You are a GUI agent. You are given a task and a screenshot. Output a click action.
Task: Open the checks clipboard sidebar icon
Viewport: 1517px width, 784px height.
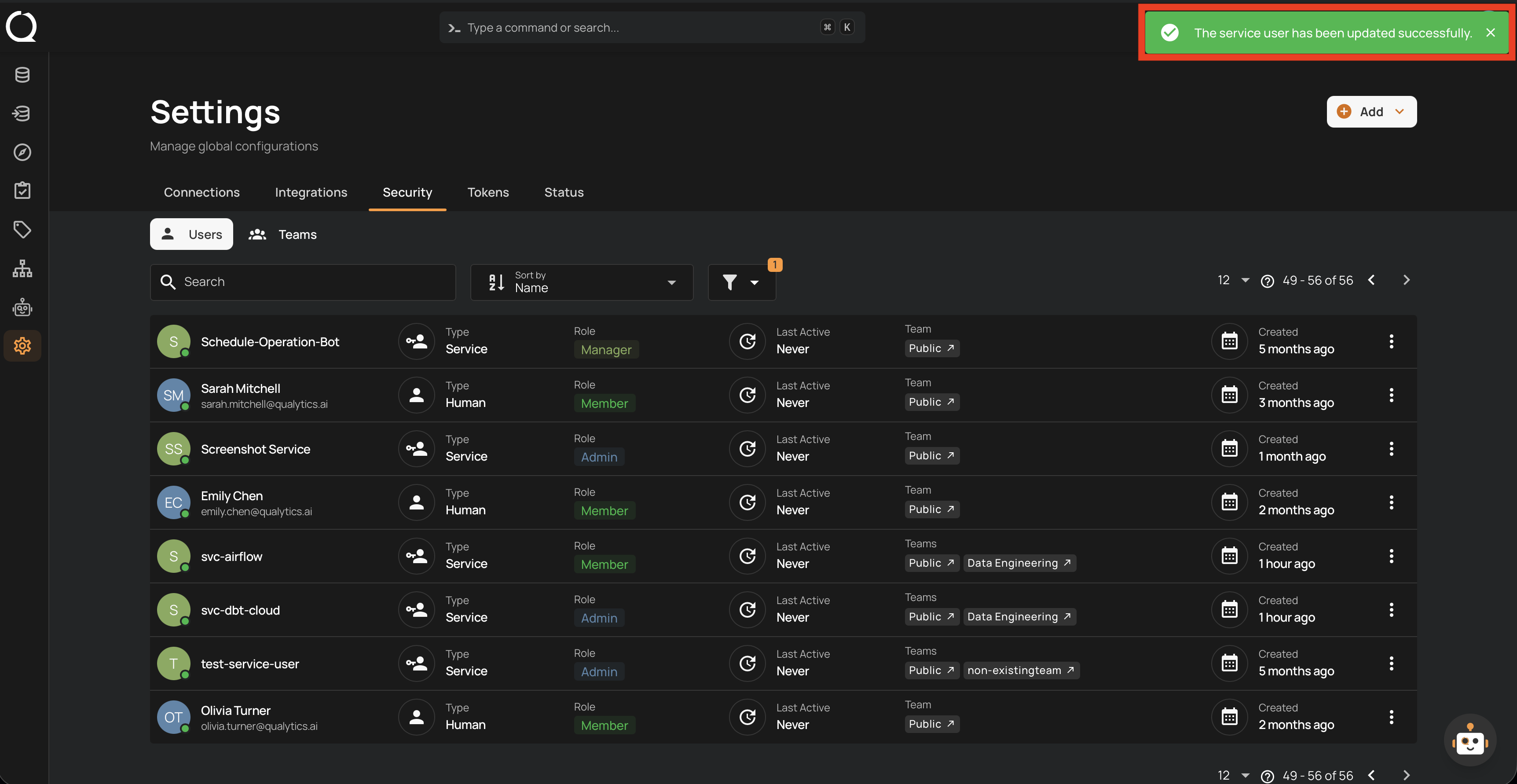tap(22, 190)
